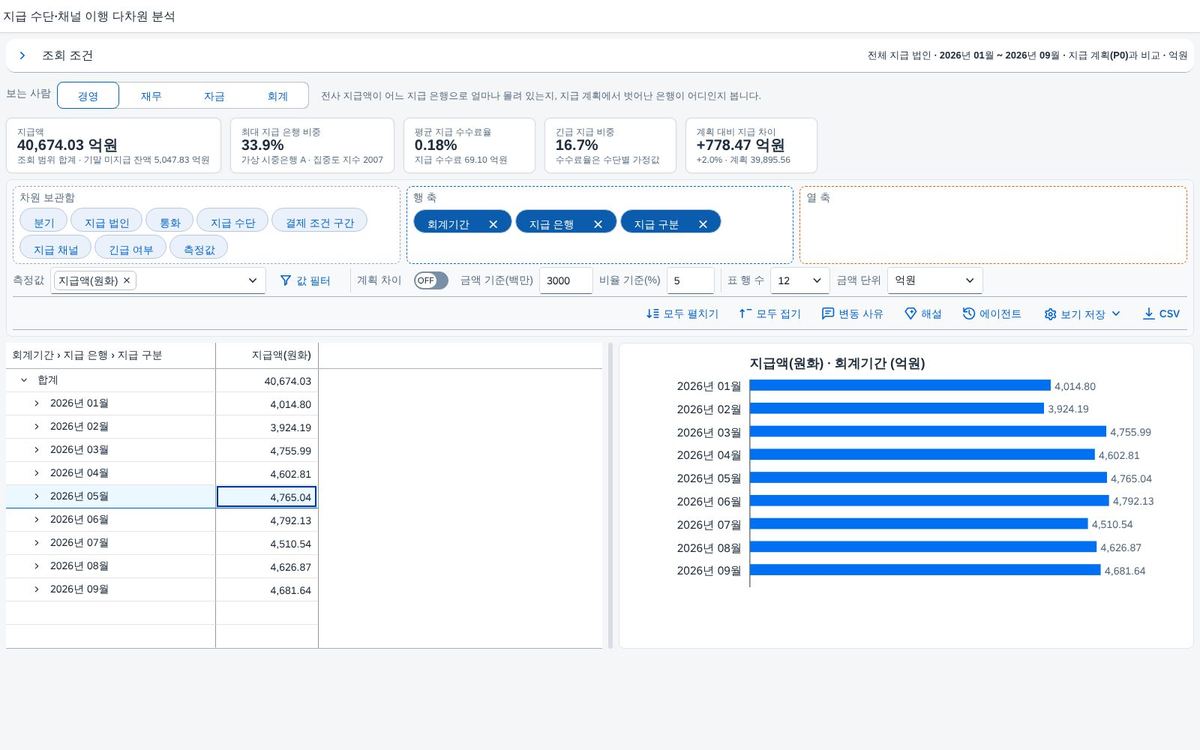Remove the 지급 은행 chip from the row axis

pyautogui.click(x=598, y=224)
